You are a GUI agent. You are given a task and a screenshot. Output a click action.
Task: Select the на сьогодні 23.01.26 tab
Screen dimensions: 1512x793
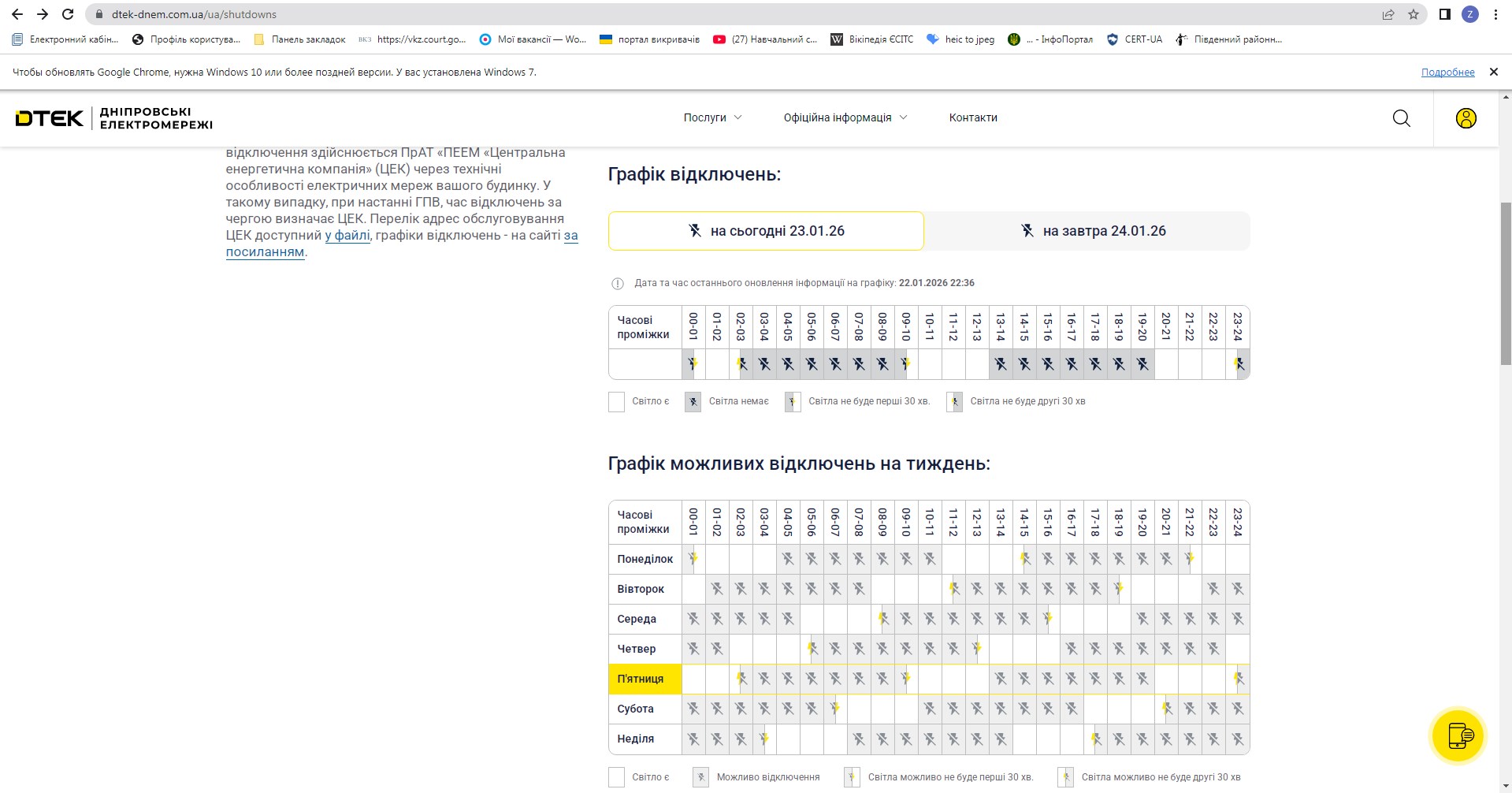(766, 231)
